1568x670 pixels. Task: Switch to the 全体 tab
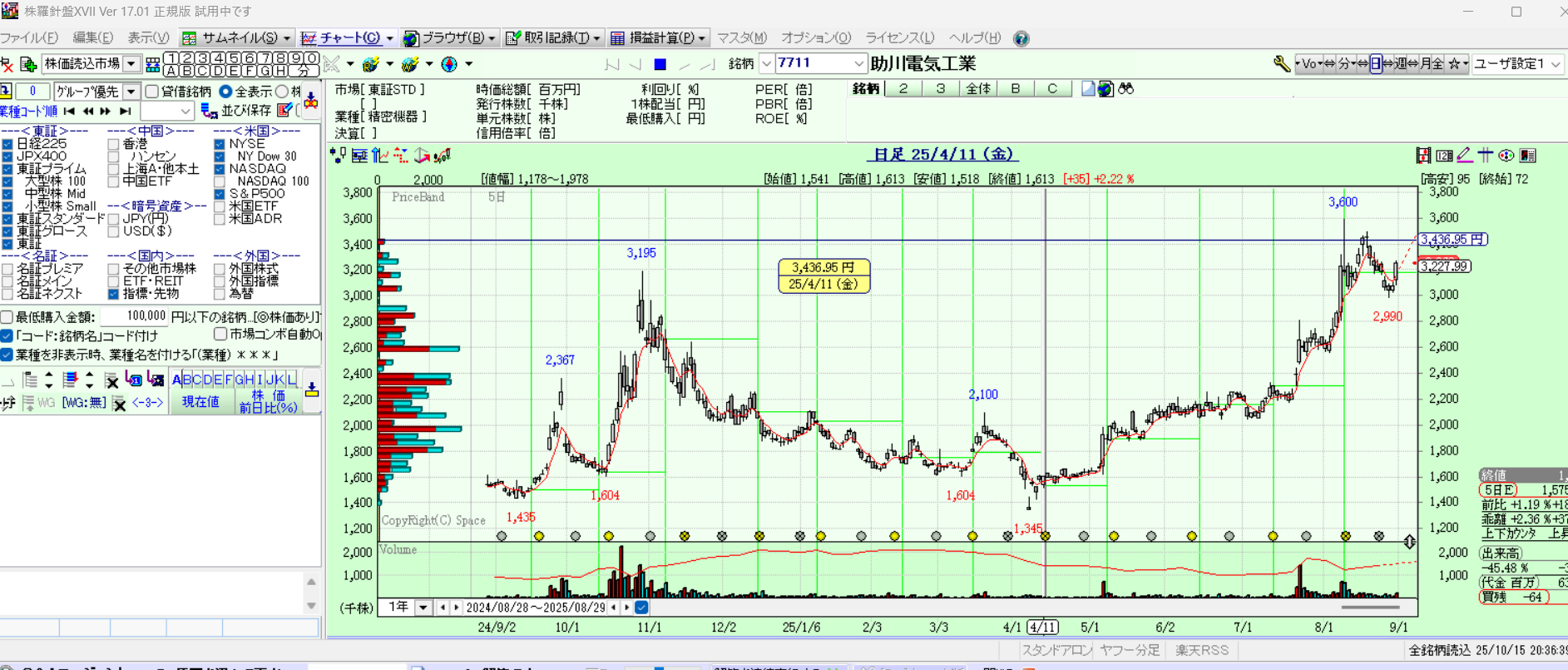(x=977, y=89)
